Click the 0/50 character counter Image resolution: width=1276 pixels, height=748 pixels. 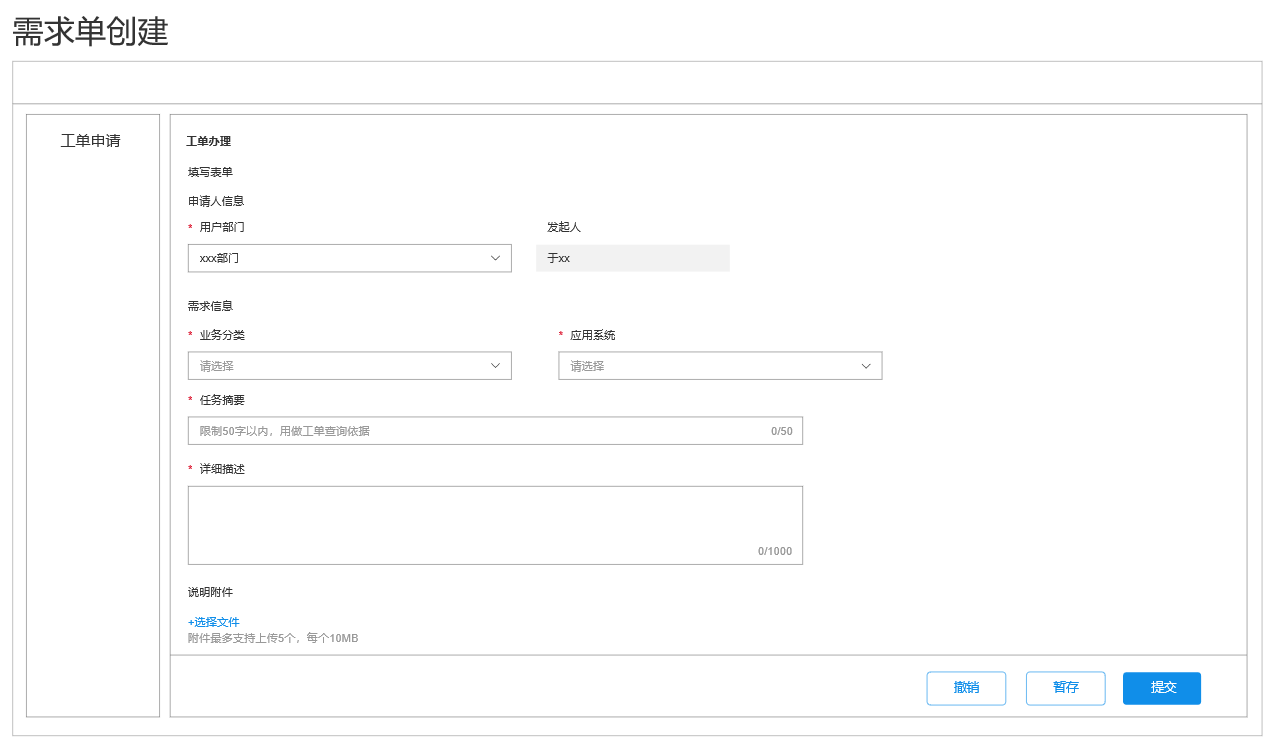click(781, 431)
